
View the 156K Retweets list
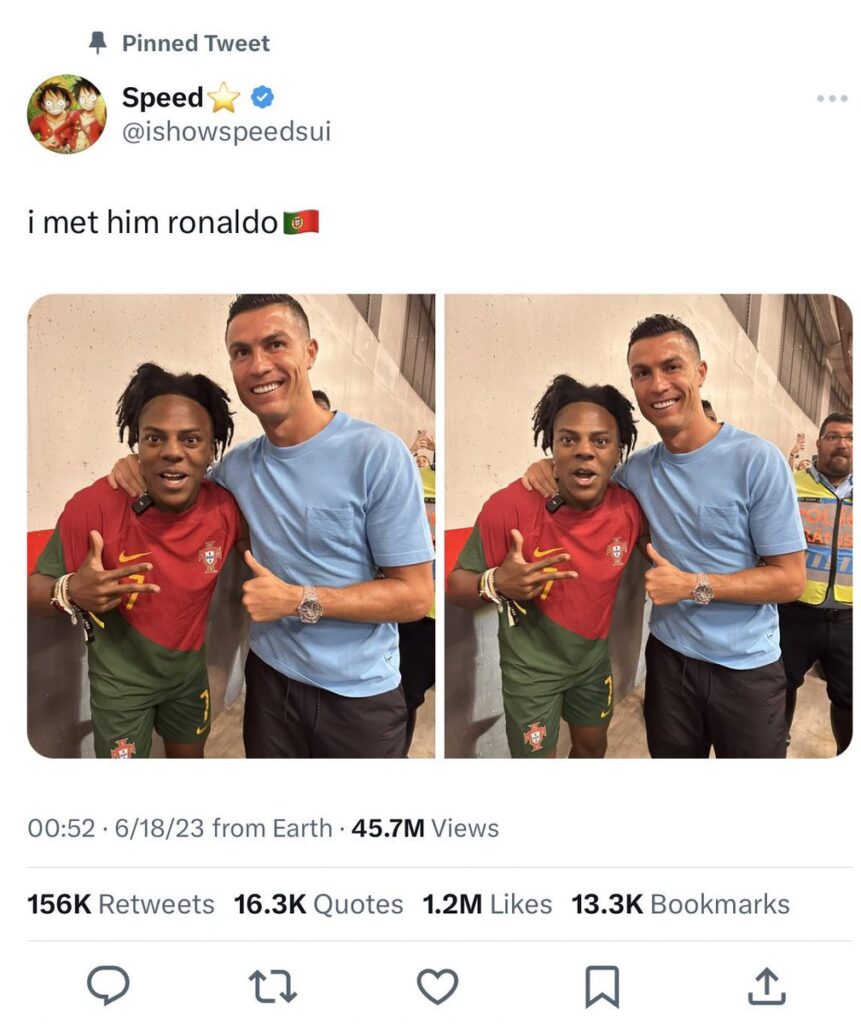121,904
